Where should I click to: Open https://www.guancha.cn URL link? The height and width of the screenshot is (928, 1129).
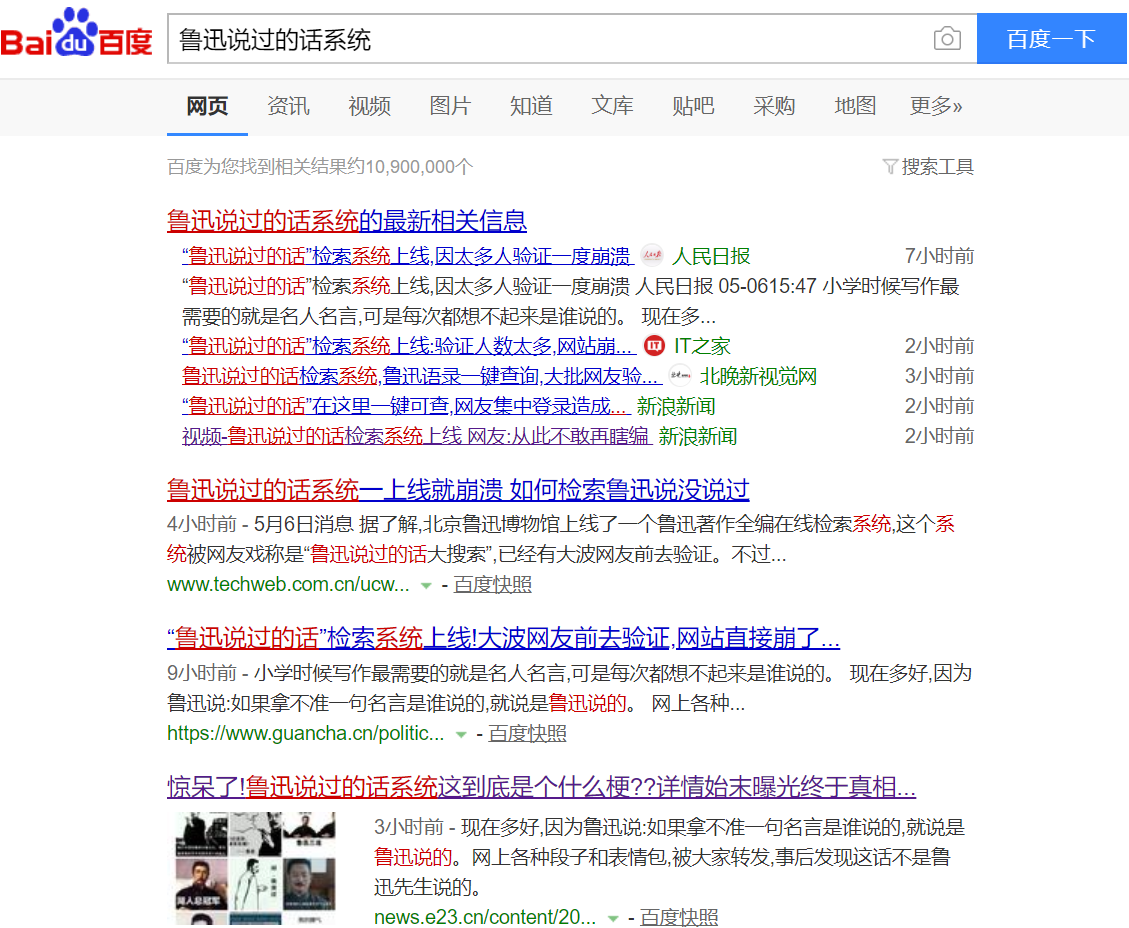(305, 734)
